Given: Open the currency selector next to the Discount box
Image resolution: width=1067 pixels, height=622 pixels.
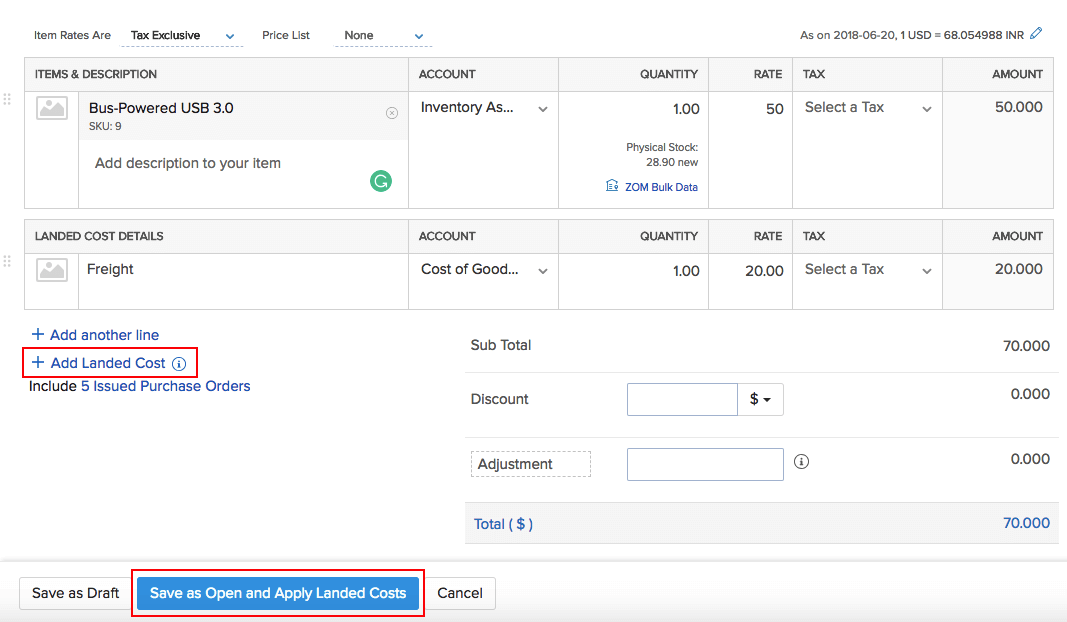Looking at the screenshot, I should 761,398.
